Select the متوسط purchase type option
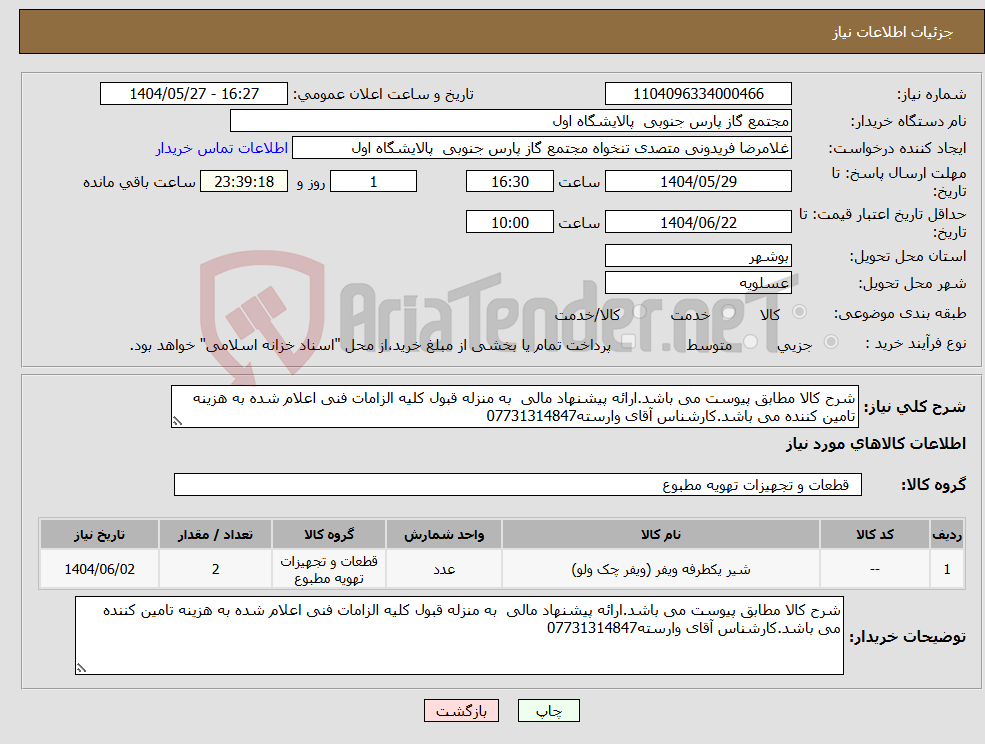Screen dimensions: 985x744 click(751, 338)
